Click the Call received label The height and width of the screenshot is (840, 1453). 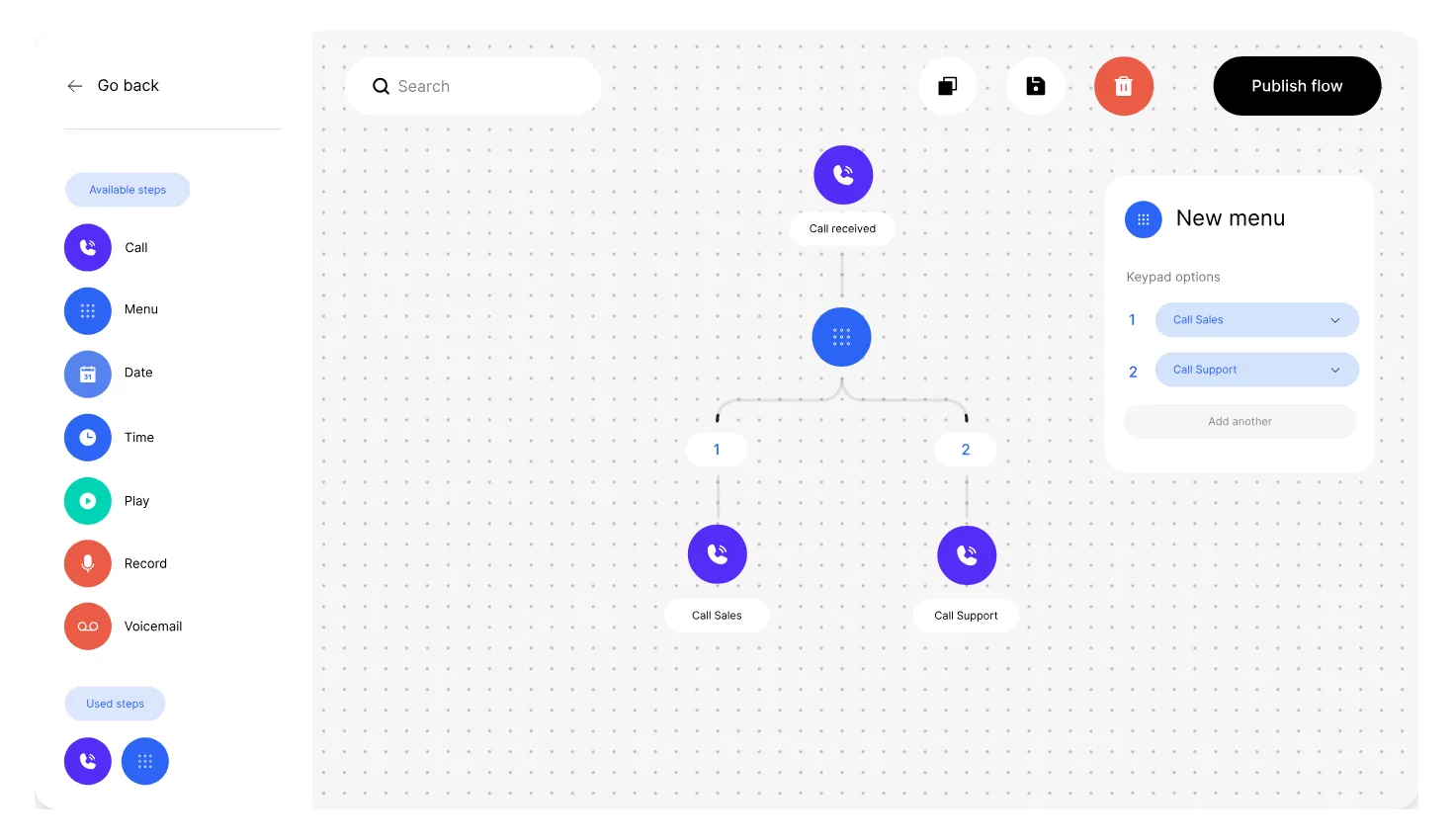pyautogui.click(x=842, y=228)
